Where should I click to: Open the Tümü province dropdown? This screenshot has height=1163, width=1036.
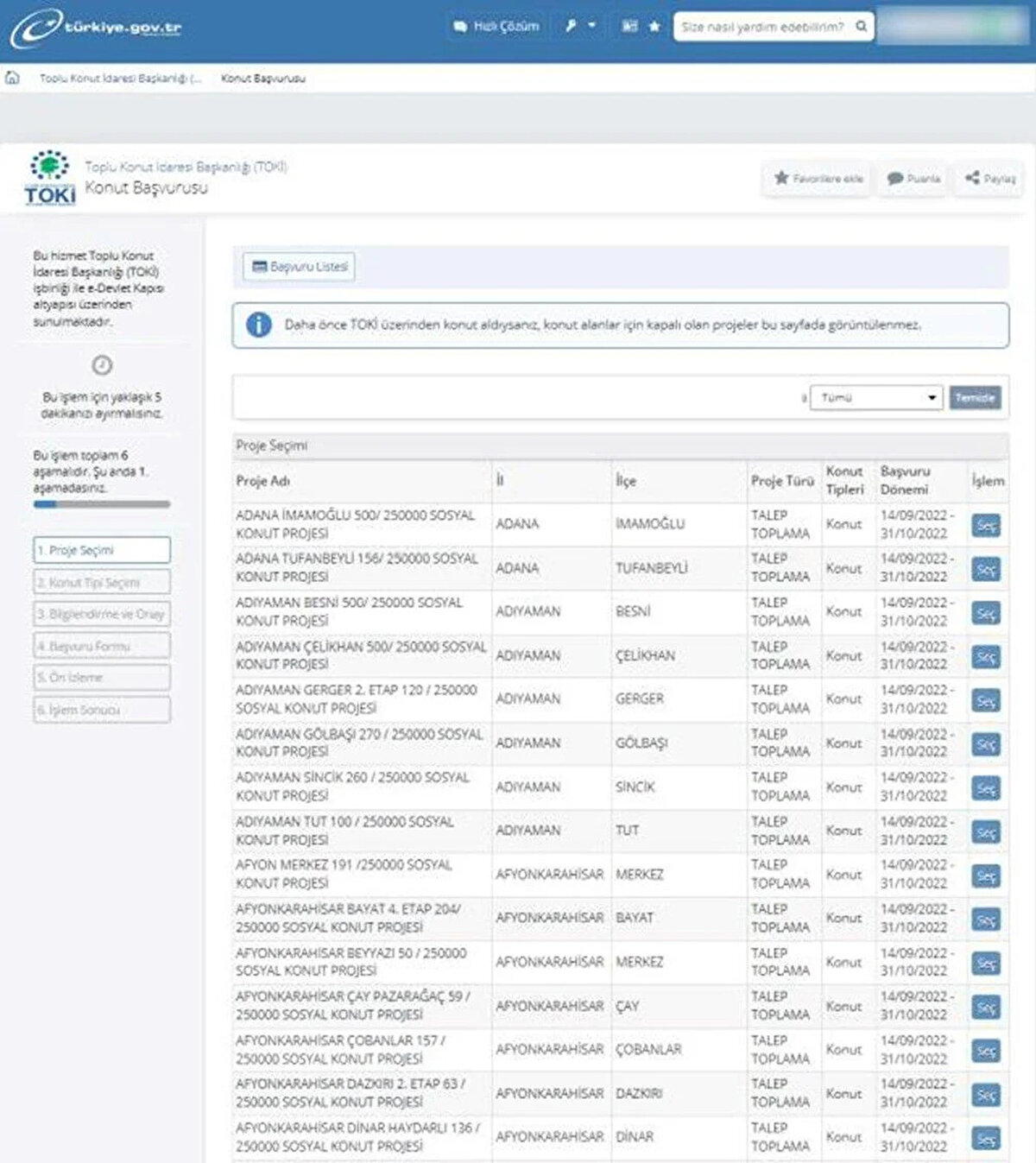(x=875, y=397)
